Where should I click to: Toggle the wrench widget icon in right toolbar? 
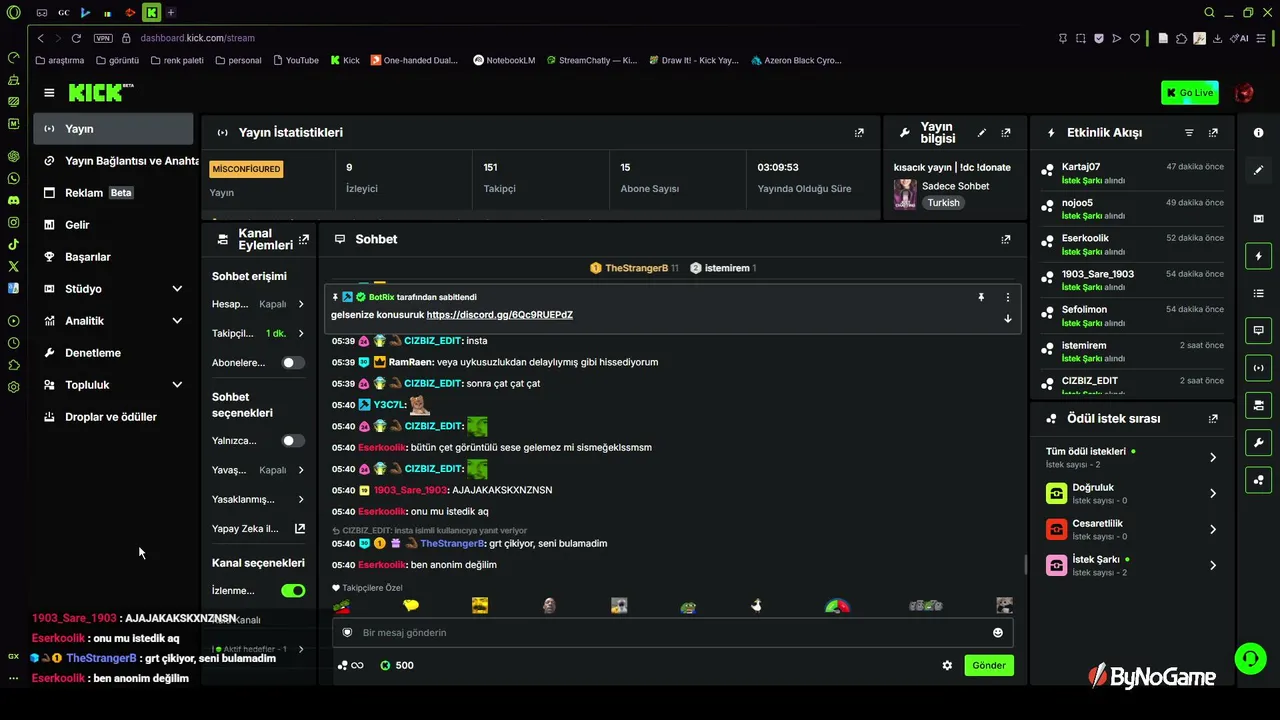[x=1258, y=442]
